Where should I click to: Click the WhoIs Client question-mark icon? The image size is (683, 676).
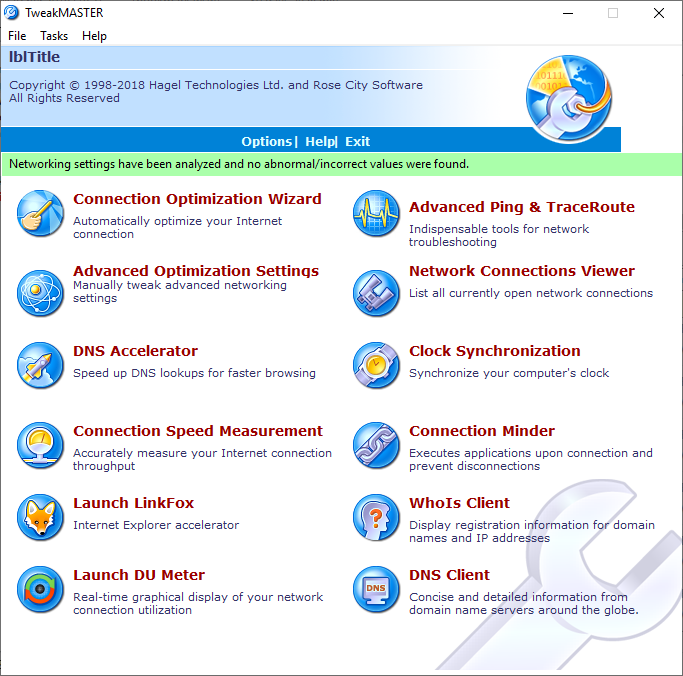point(376,517)
